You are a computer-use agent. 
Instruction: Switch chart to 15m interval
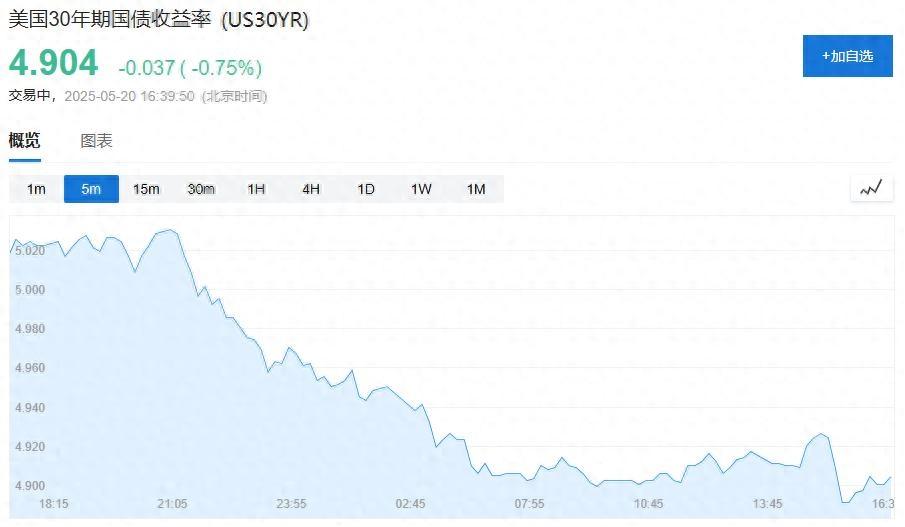point(146,189)
